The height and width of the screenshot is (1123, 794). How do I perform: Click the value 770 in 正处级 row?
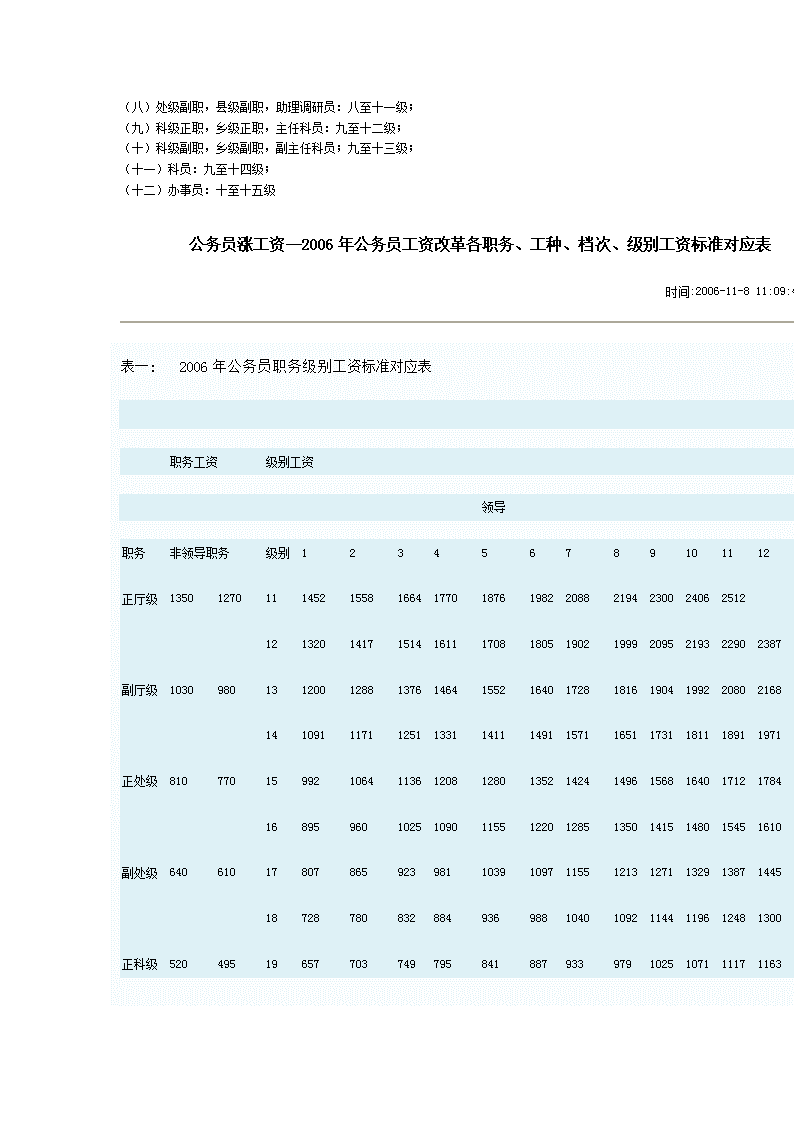(226, 781)
